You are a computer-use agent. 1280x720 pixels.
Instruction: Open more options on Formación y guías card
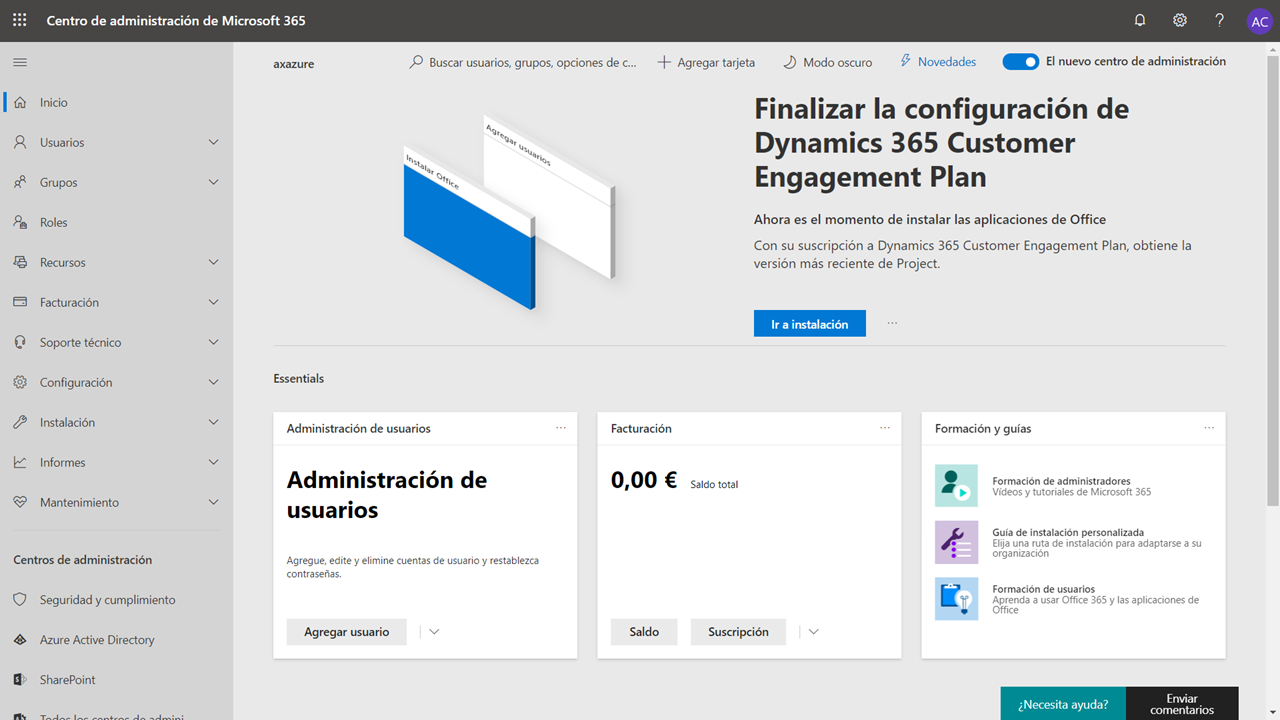[1209, 428]
